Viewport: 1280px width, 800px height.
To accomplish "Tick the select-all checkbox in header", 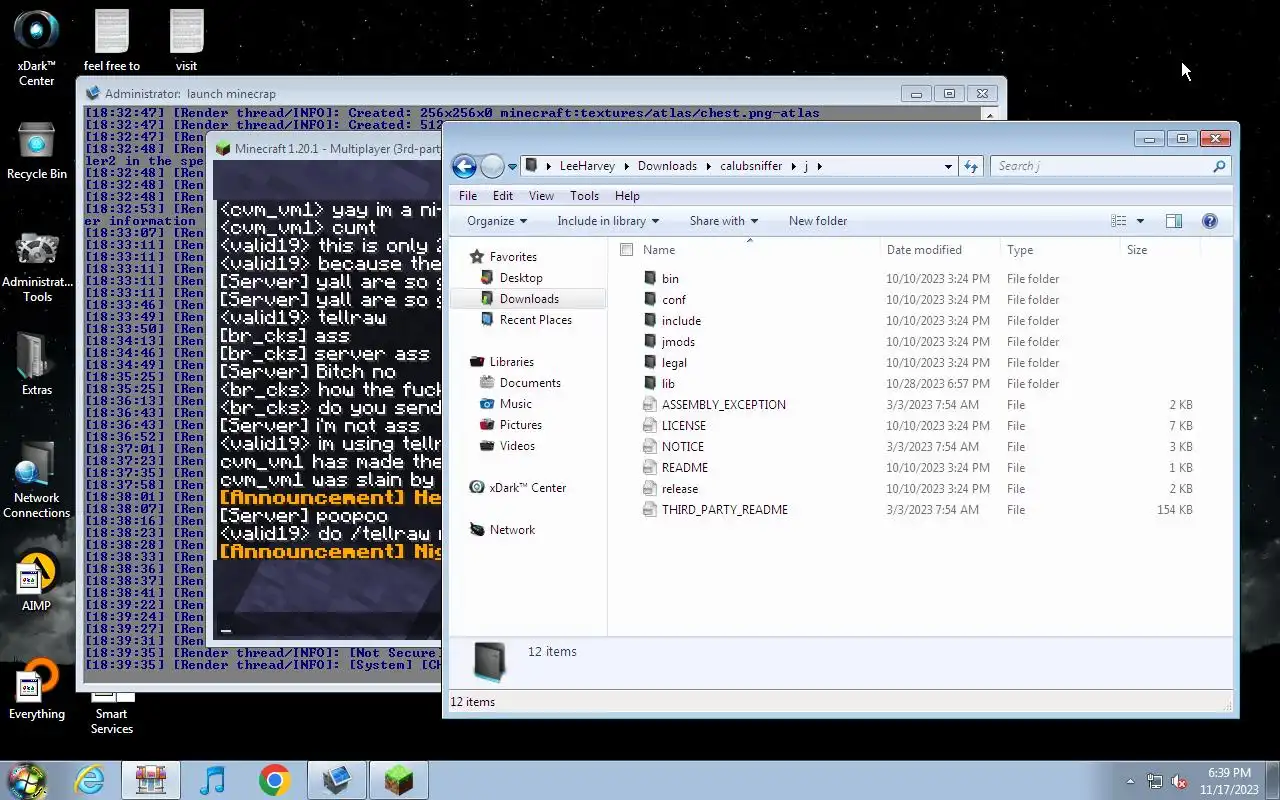I will [626, 250].
